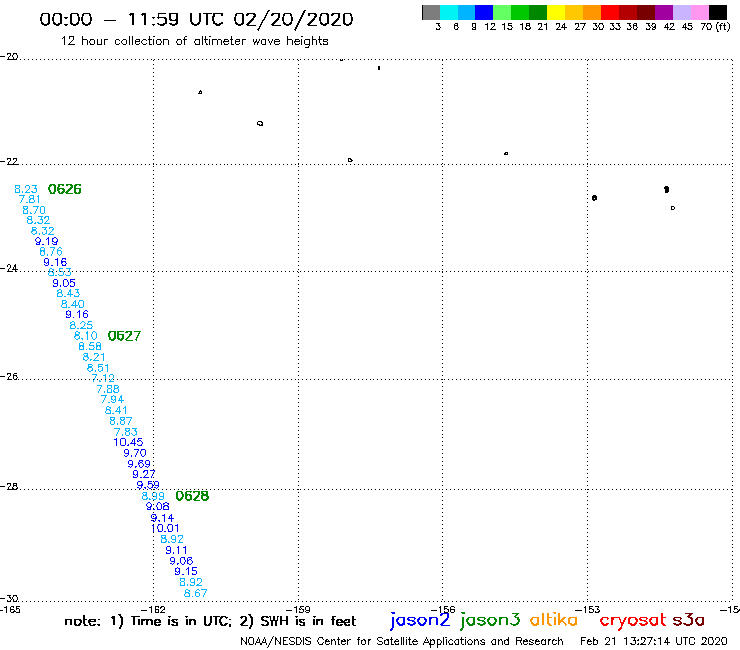Click the -22 latitude axis label
The height and width of the screenshot is (650, 740).
click(x=9, y=161)
